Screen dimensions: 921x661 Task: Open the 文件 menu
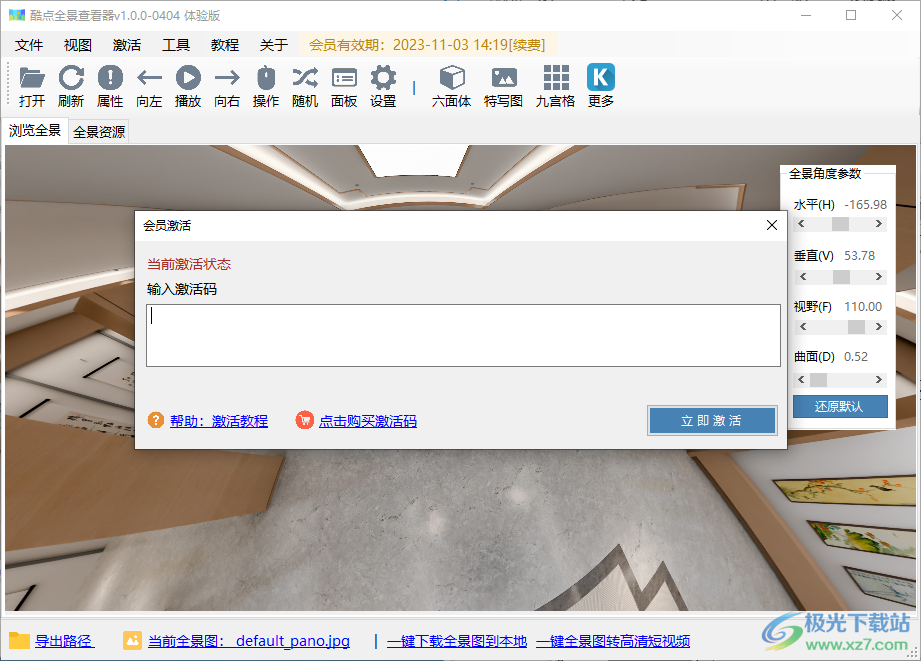coord(29,45)
